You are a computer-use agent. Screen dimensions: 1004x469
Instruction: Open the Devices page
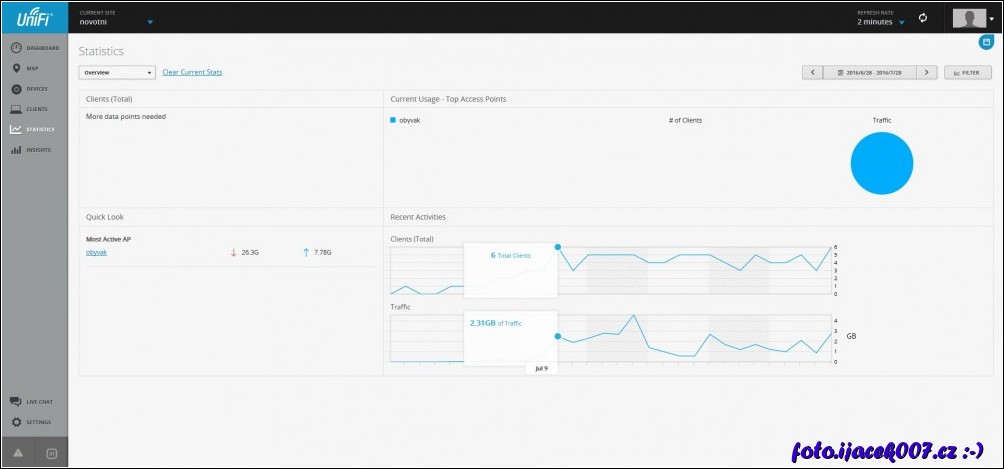(35, 89)
